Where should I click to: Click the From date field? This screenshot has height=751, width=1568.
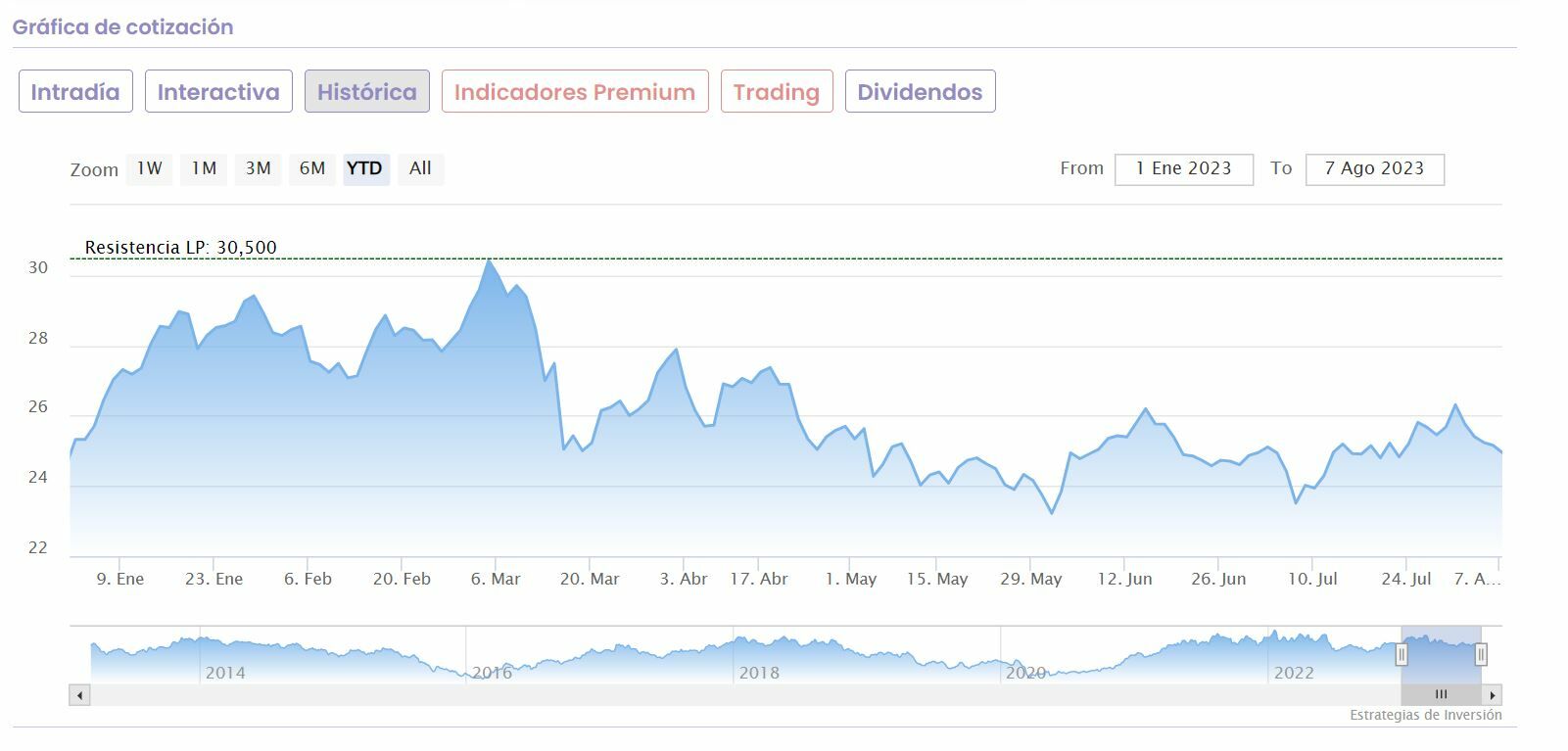tap(1183, 168)
